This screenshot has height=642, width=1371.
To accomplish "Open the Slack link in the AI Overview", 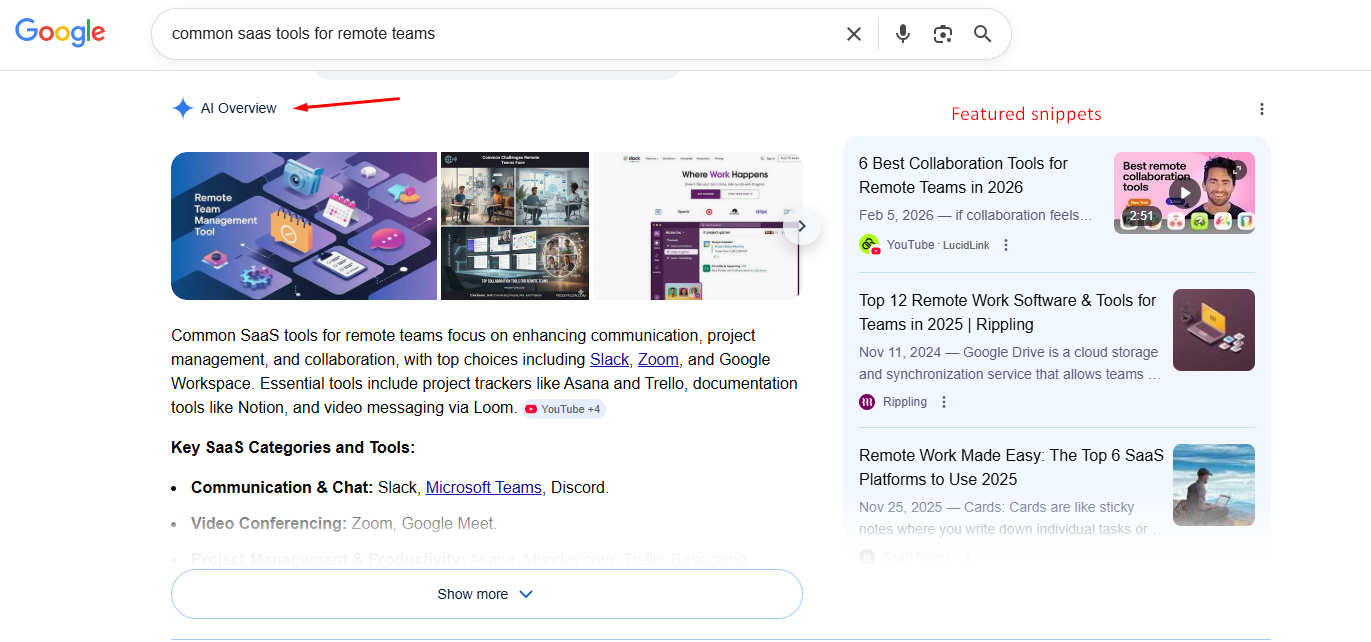I will point(609,359).
